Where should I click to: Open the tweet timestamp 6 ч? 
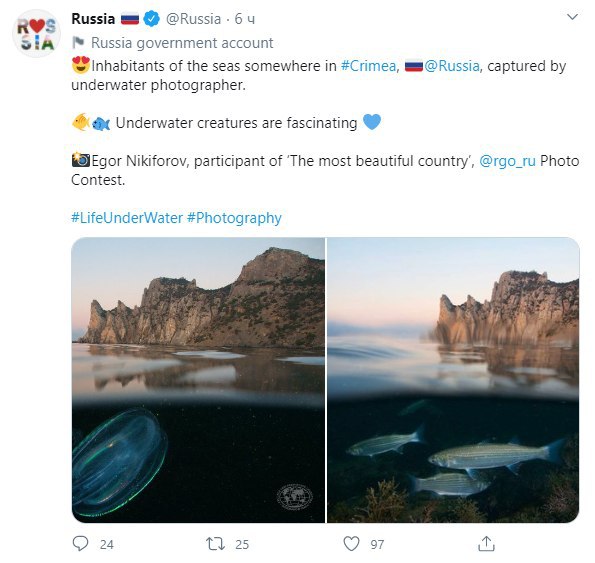(x=244, y=19)
